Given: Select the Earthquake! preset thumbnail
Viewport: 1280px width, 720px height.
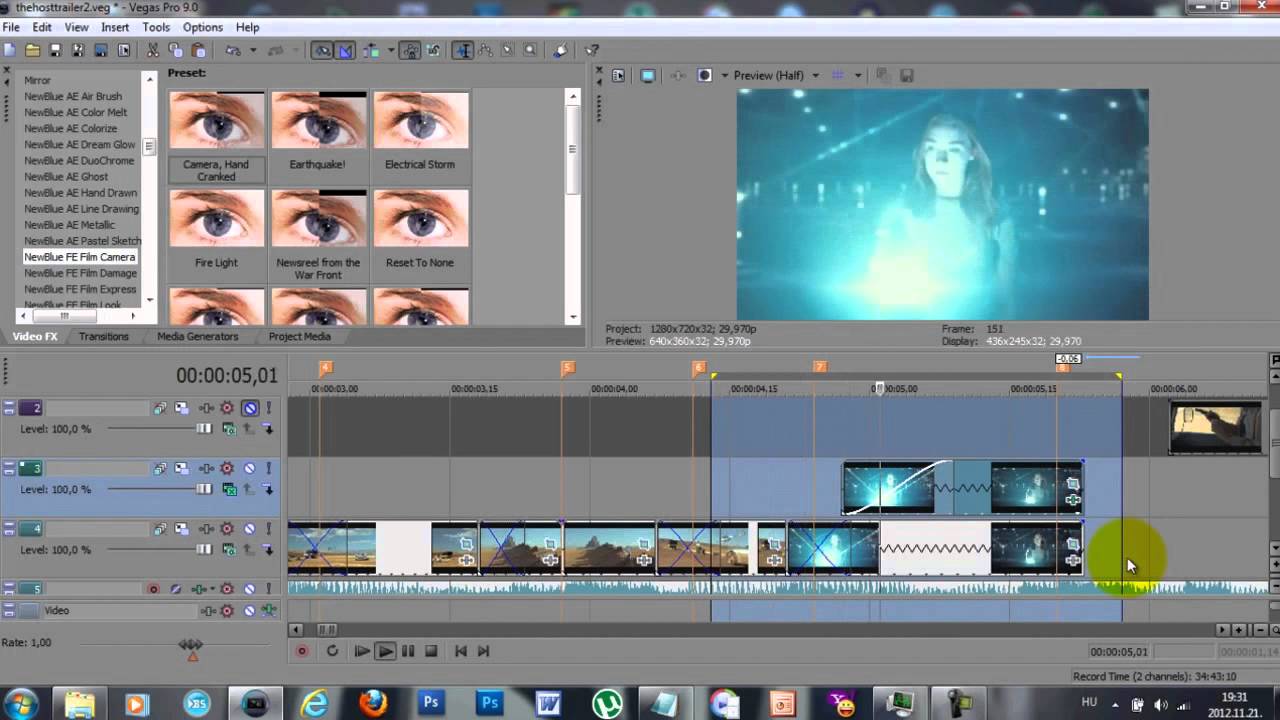Looking at the screenshot, I should [319, 121].
